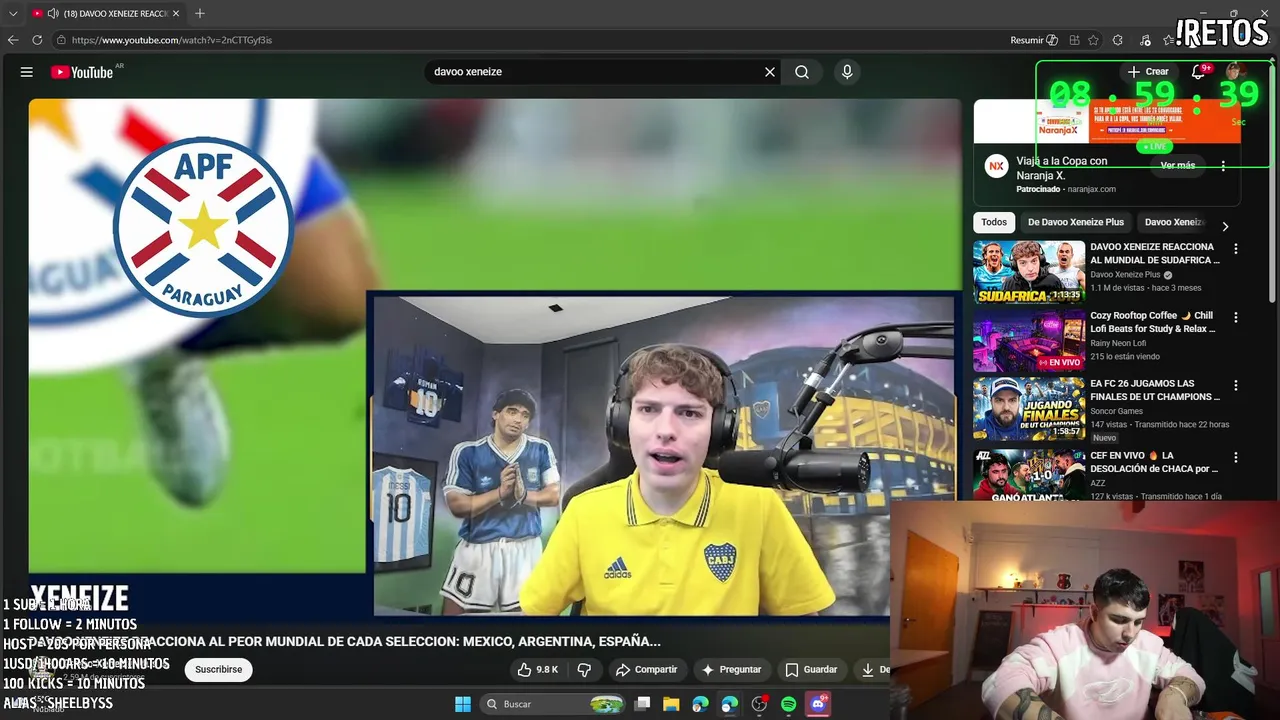Start voice search with the microphone
The width and height of the screenshot is (1280, 720).
point(847,72)
